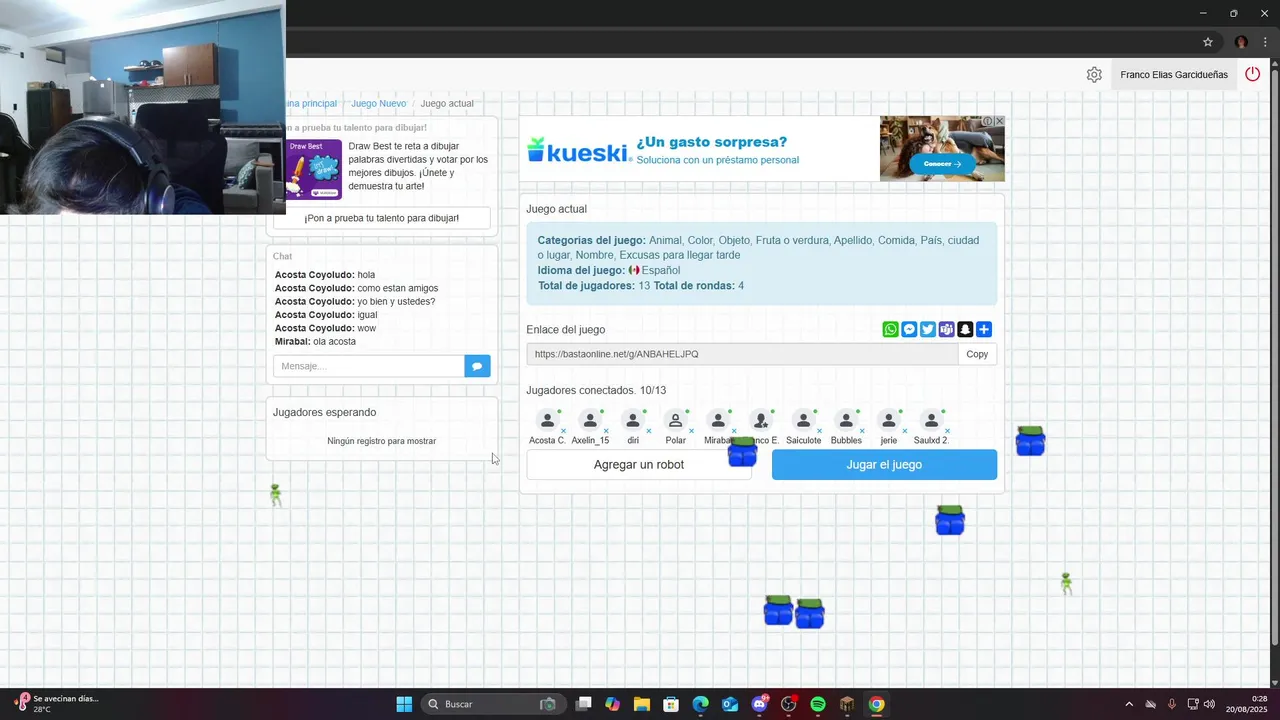The width and height of the screenshot is (1280, 720).
Task: Click the kueski ad logo
Action: pos(578,150)
